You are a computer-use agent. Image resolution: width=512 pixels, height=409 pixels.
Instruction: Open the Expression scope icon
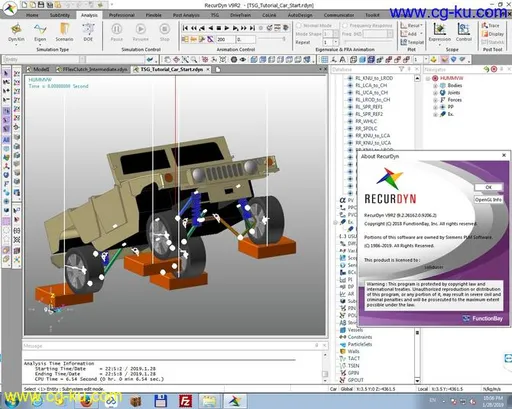click(440, 32)
